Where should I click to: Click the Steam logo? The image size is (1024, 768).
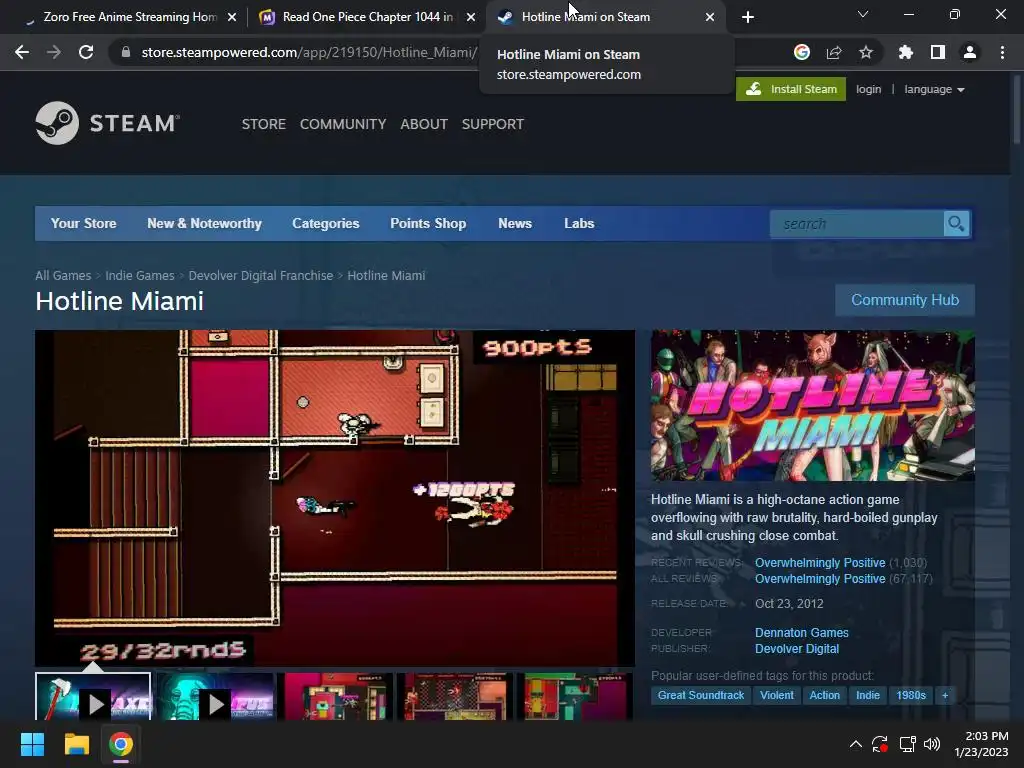108,123
